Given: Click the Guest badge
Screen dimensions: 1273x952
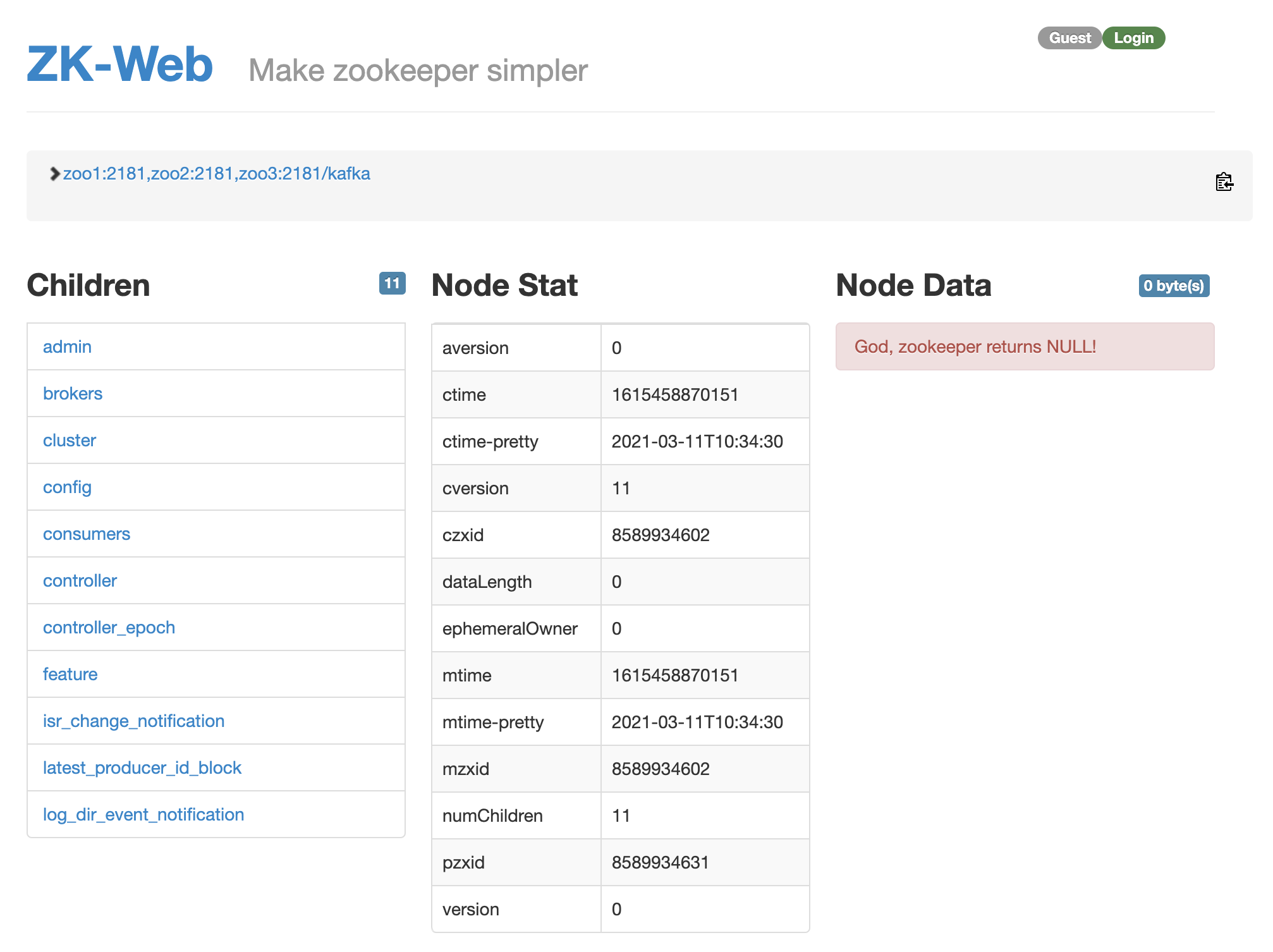Looking at the screenshot, I should [1069, 38].
